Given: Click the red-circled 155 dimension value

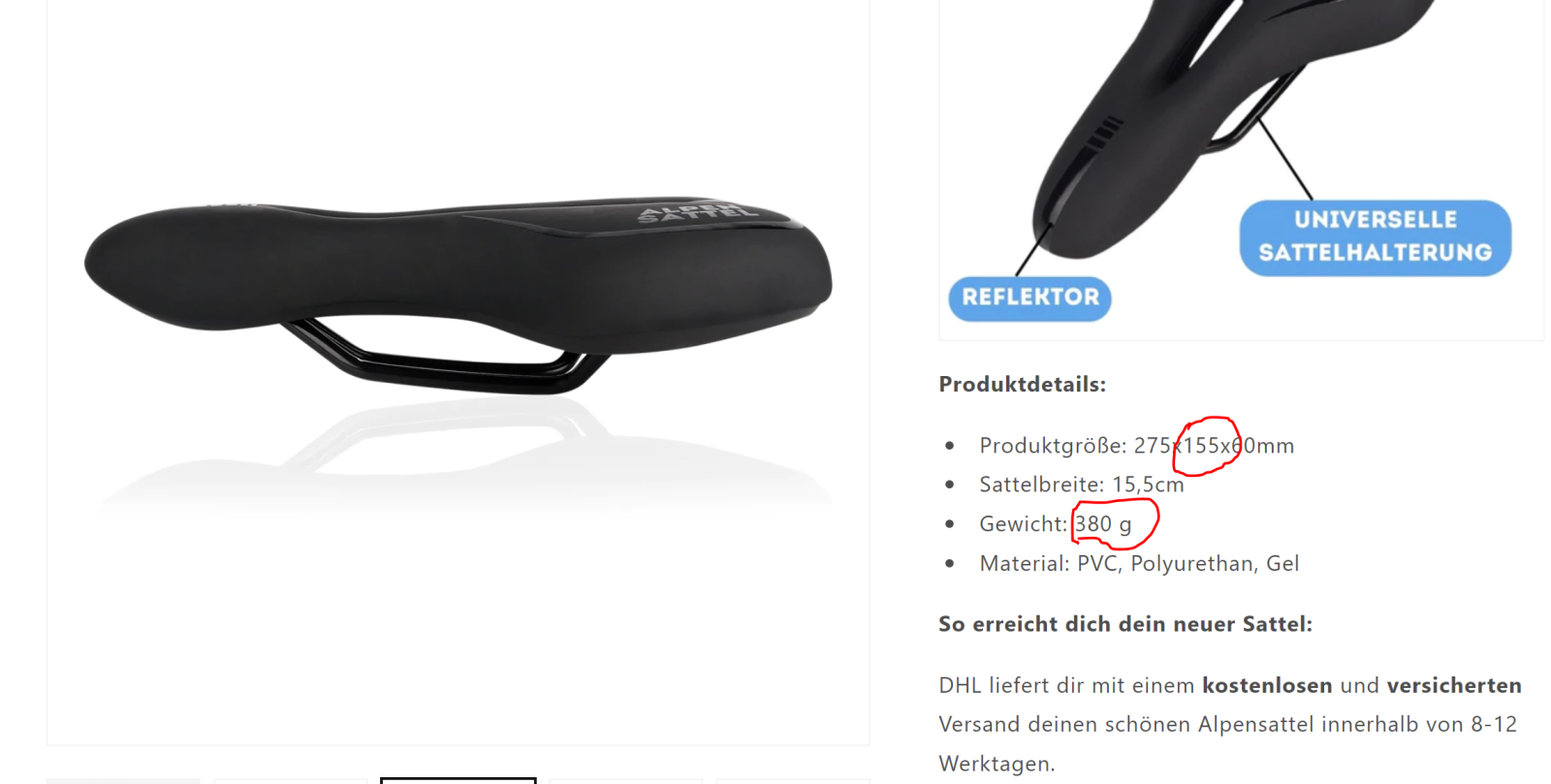Looking at the screenshot, I should click(1207, 446).
